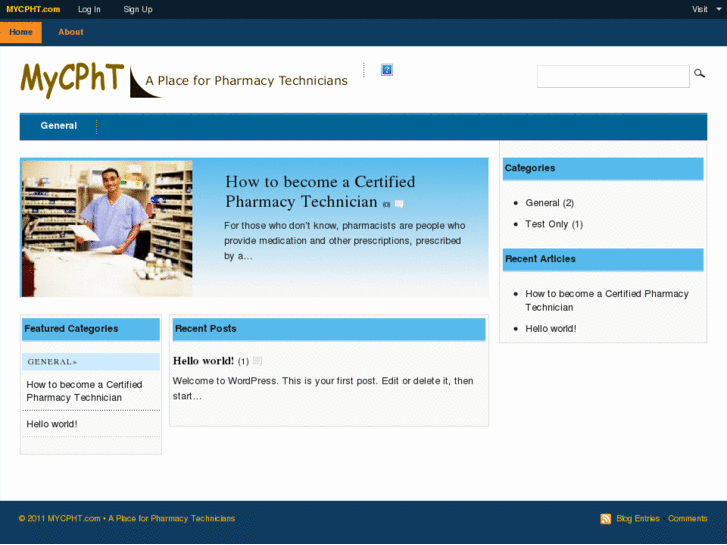
Task: Open Recent Articles Certified Pharmacy Technician link
Action: tap(607, 301)
